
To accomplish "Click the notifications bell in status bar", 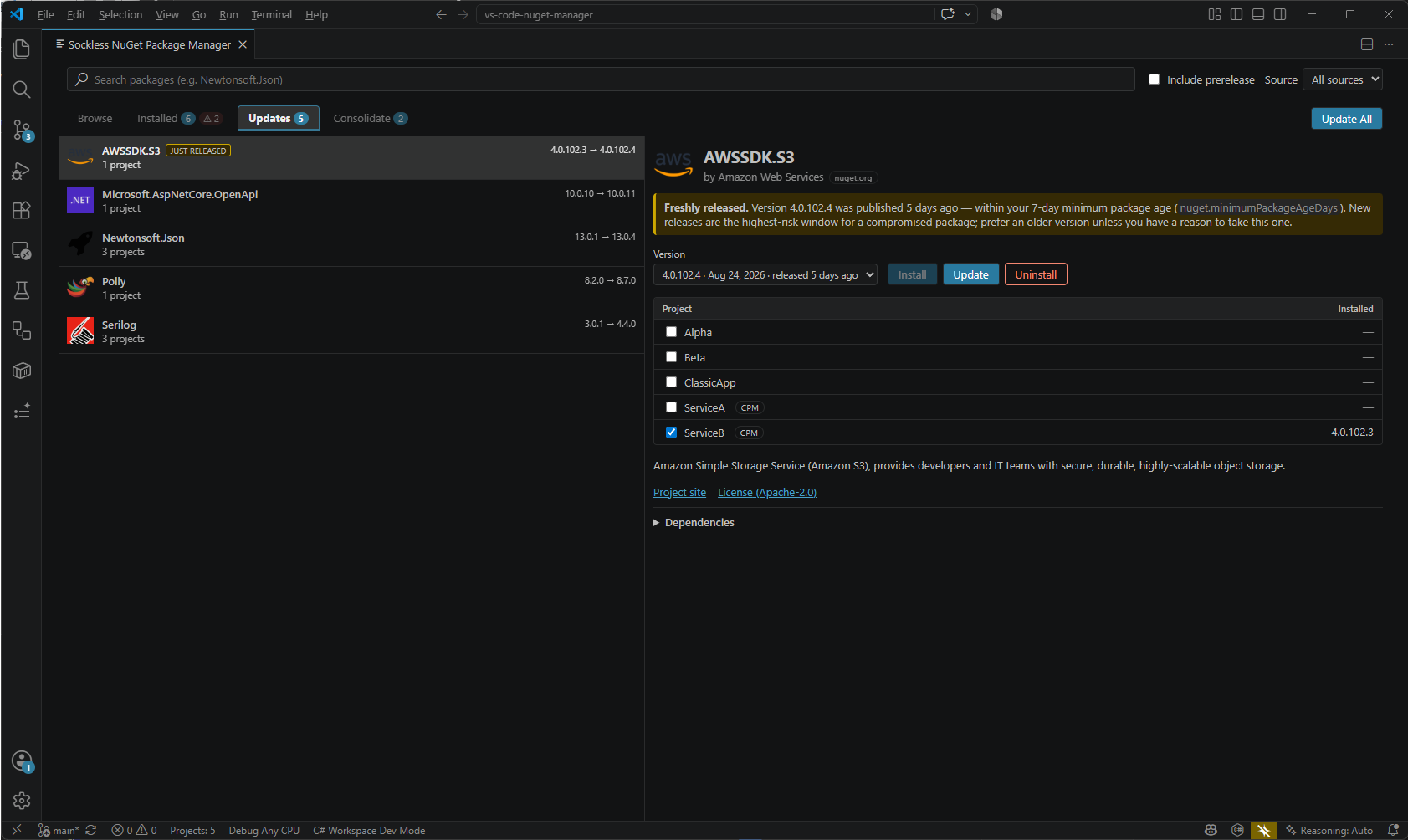I will click(x=1393, y=830).
